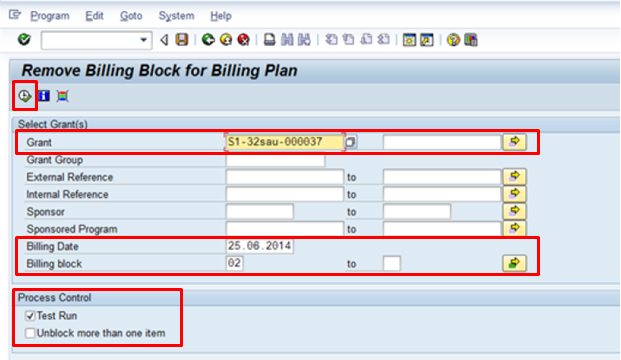The width and height of the screenshot is (621, 360).
Task: Click Sponsored Program lower-value field
Action: [284, 229]
